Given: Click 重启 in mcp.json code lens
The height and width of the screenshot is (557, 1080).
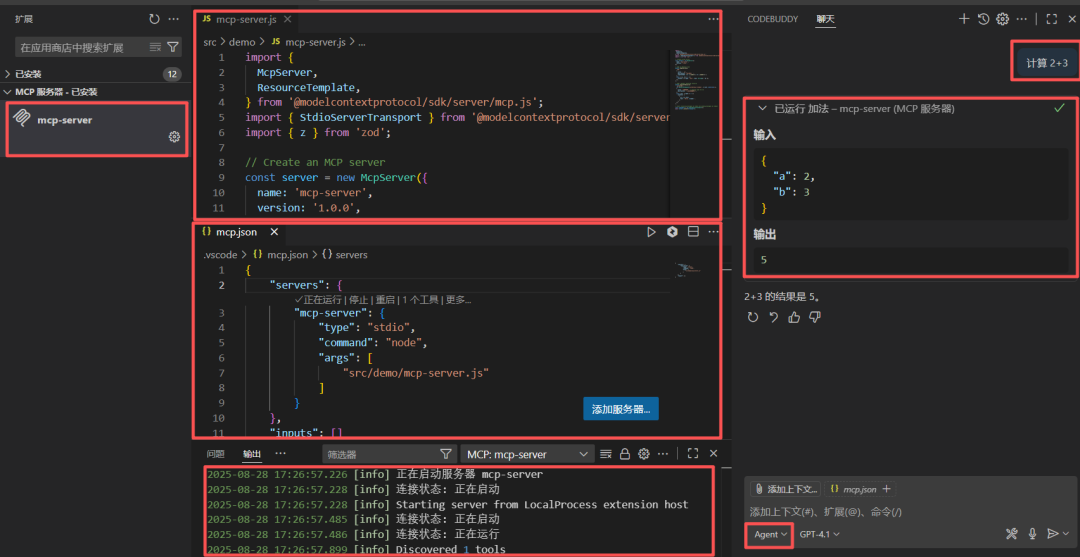Looking at the screenshot, I should pyautogui.click(x=385, y=300).
